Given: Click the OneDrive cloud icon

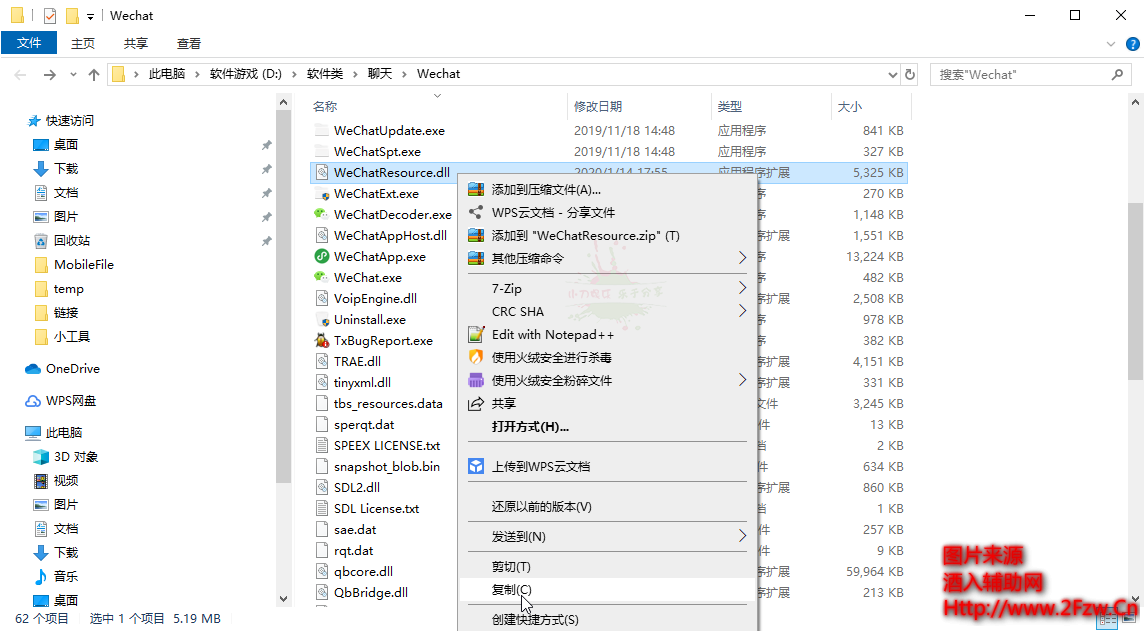Looking at the screenshot, I should (x=33, y=369).
